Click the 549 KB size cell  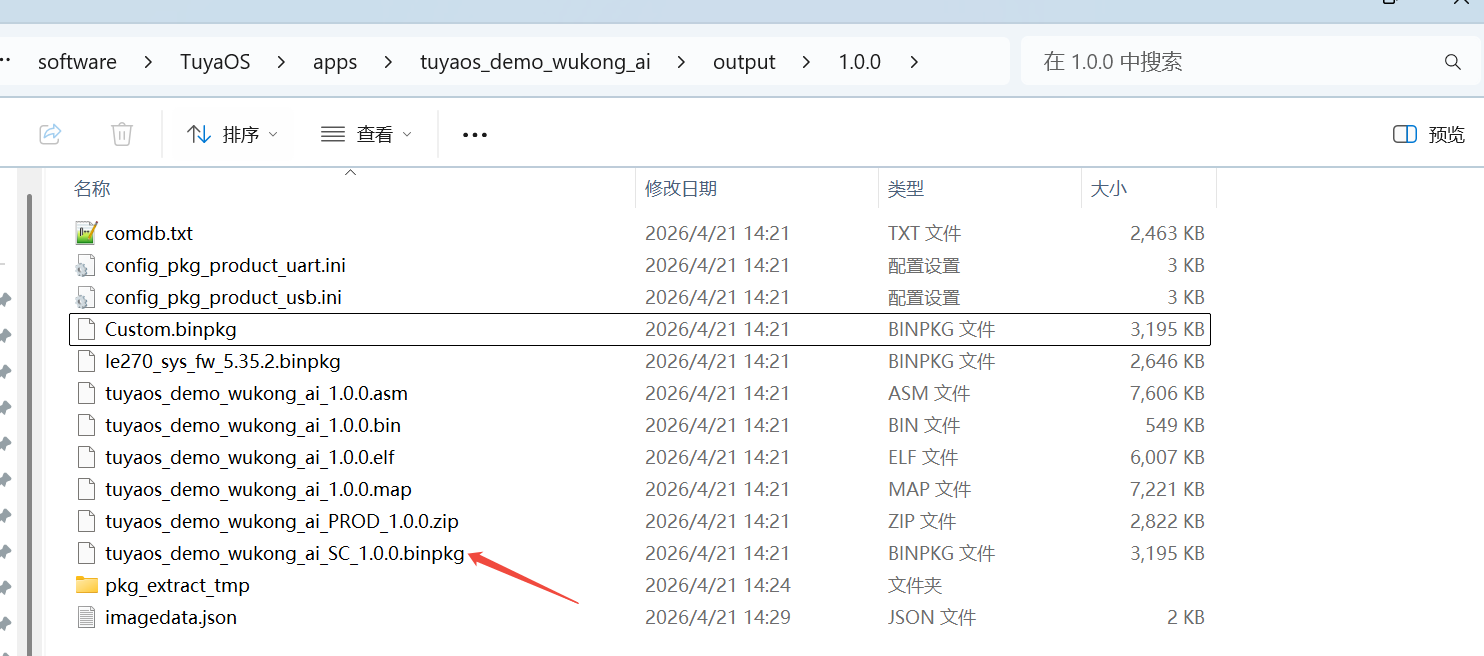pyautogui.click(x=1175, y=425)
